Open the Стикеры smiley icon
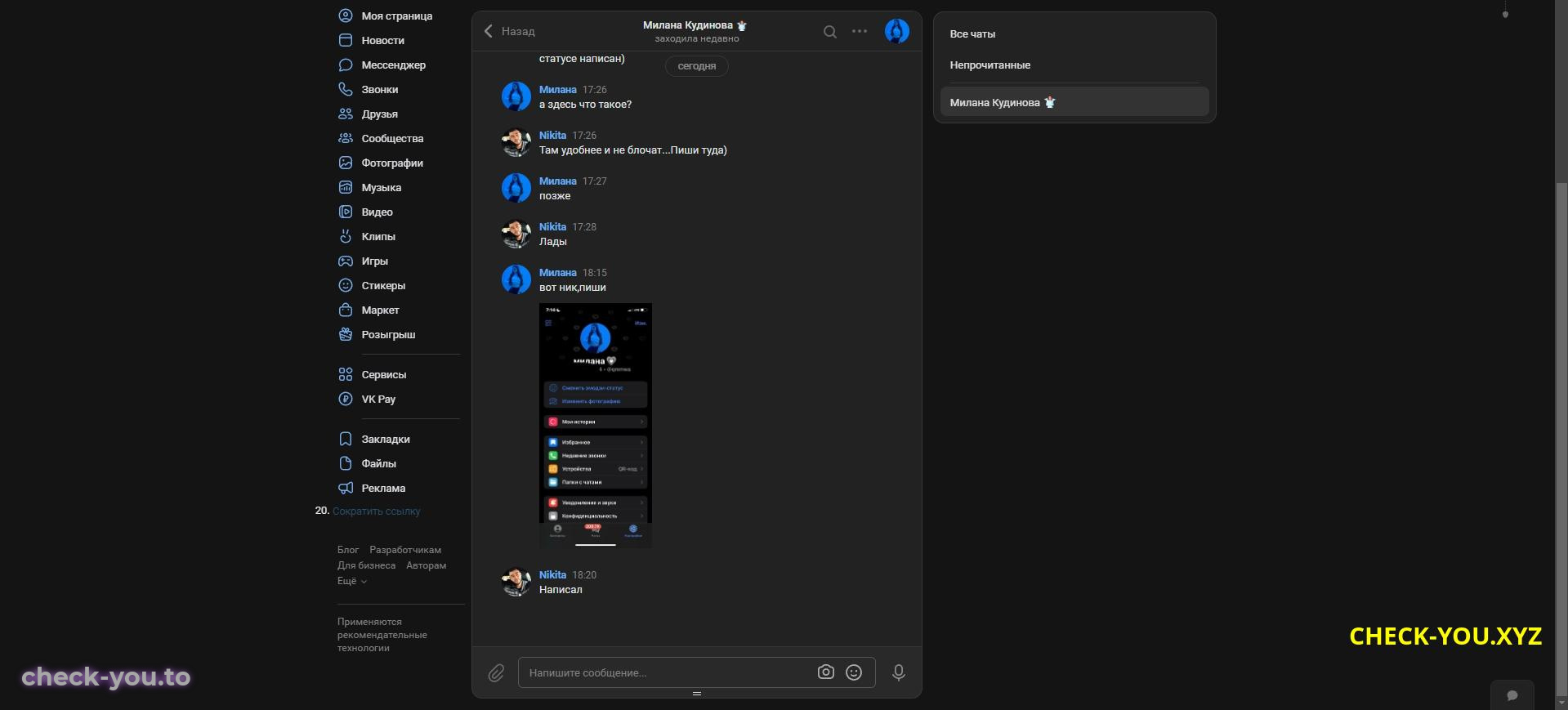Screen dimensions: 1568x710 (346, 285)
